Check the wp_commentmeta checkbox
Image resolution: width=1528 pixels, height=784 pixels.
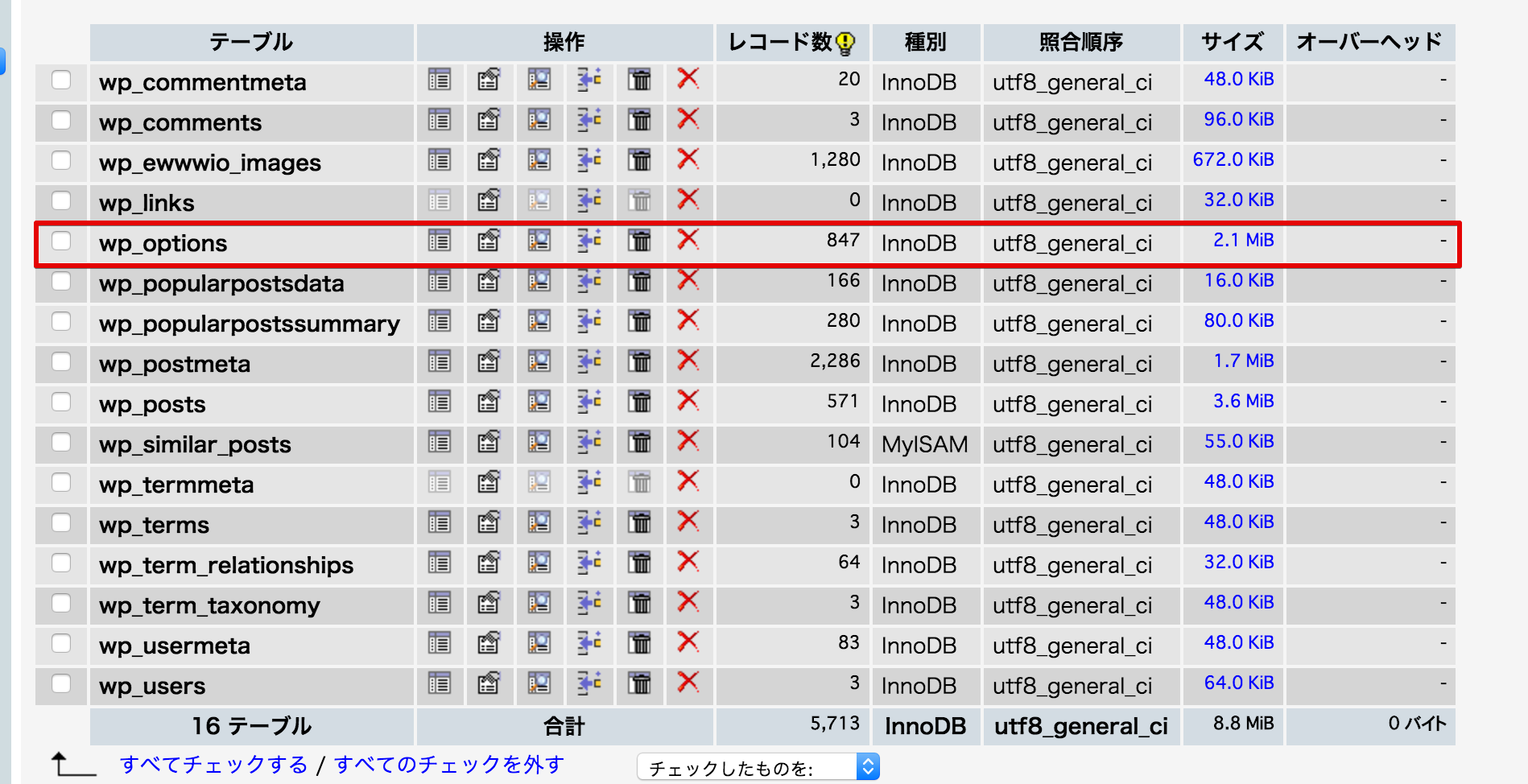[61, 80]
